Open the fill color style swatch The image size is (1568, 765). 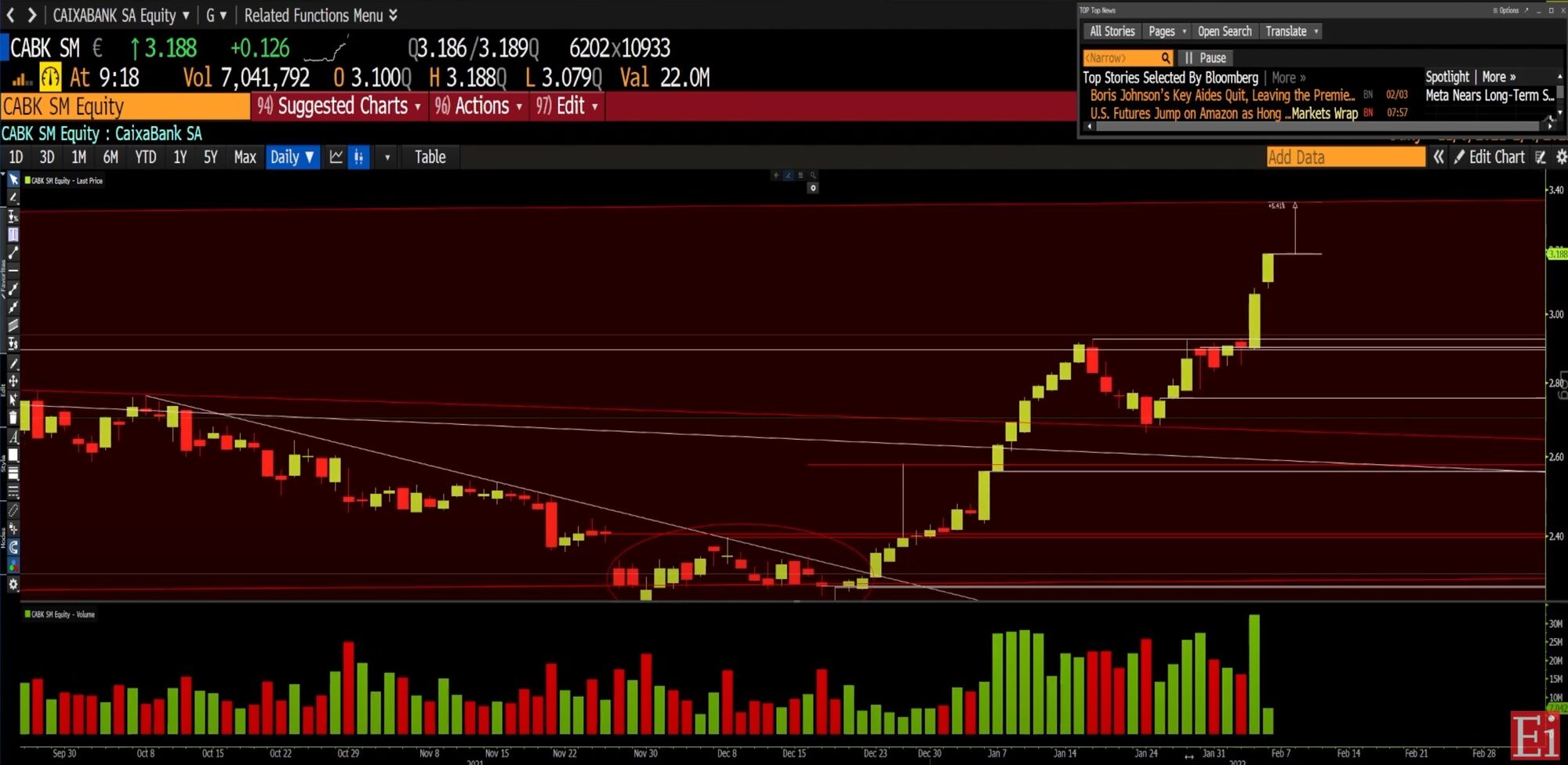pos(13,455)
